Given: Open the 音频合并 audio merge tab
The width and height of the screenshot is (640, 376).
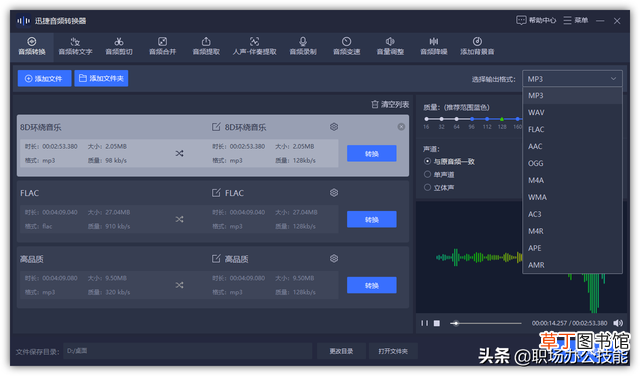Looking at the screenshot, I should [162, 47].
